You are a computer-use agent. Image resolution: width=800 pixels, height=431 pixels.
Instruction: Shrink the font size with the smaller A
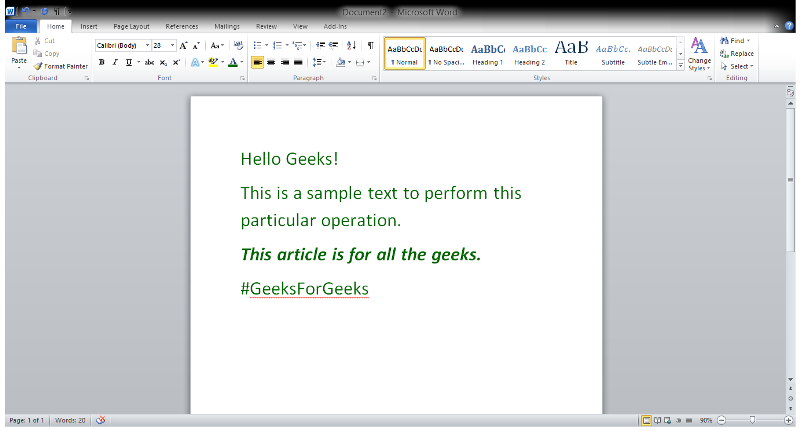tap(196, 45)
